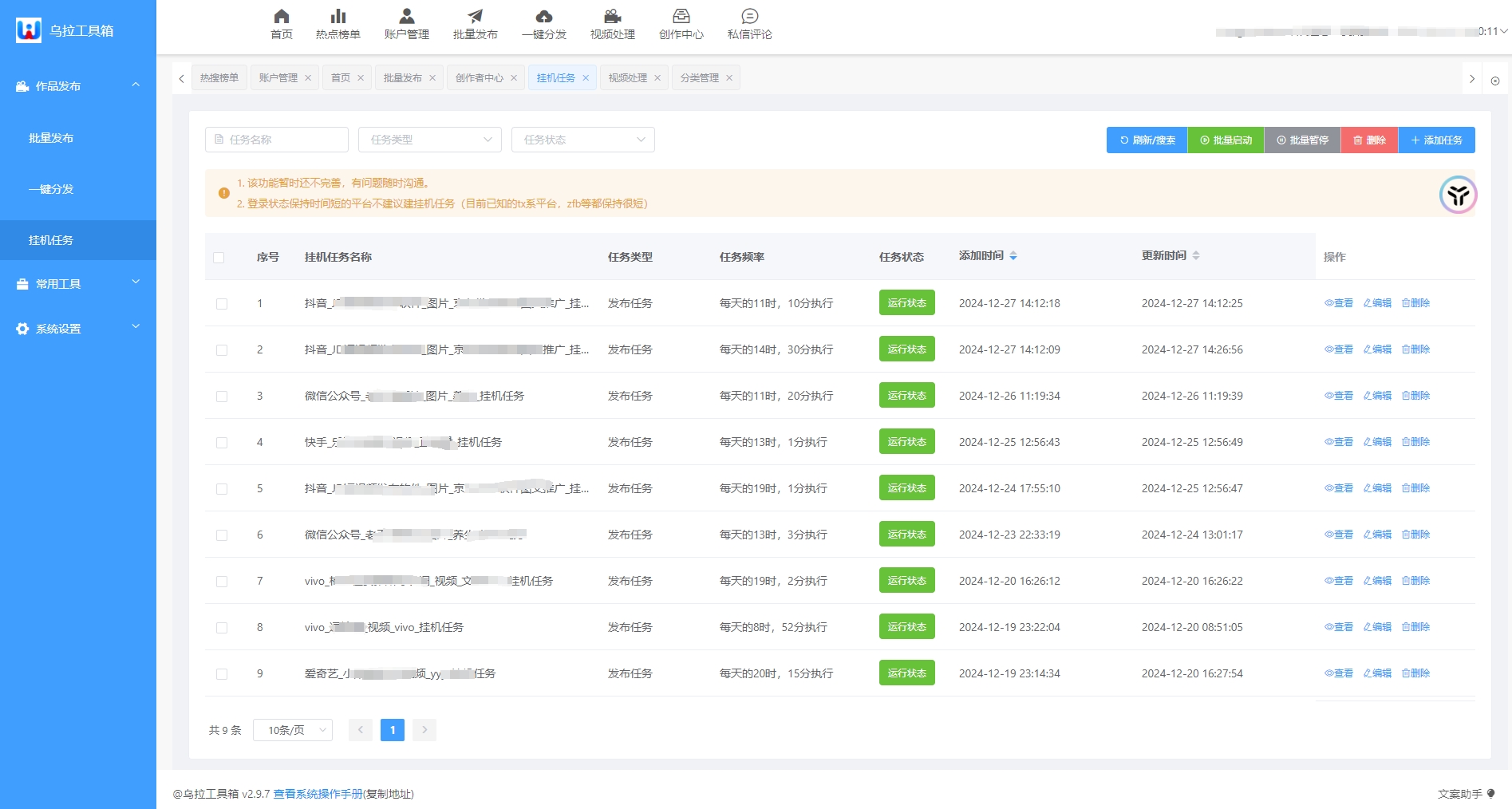Open the 视频处理 camera icon
Viewport: 1512px width, 809px height.
[613, 16]
